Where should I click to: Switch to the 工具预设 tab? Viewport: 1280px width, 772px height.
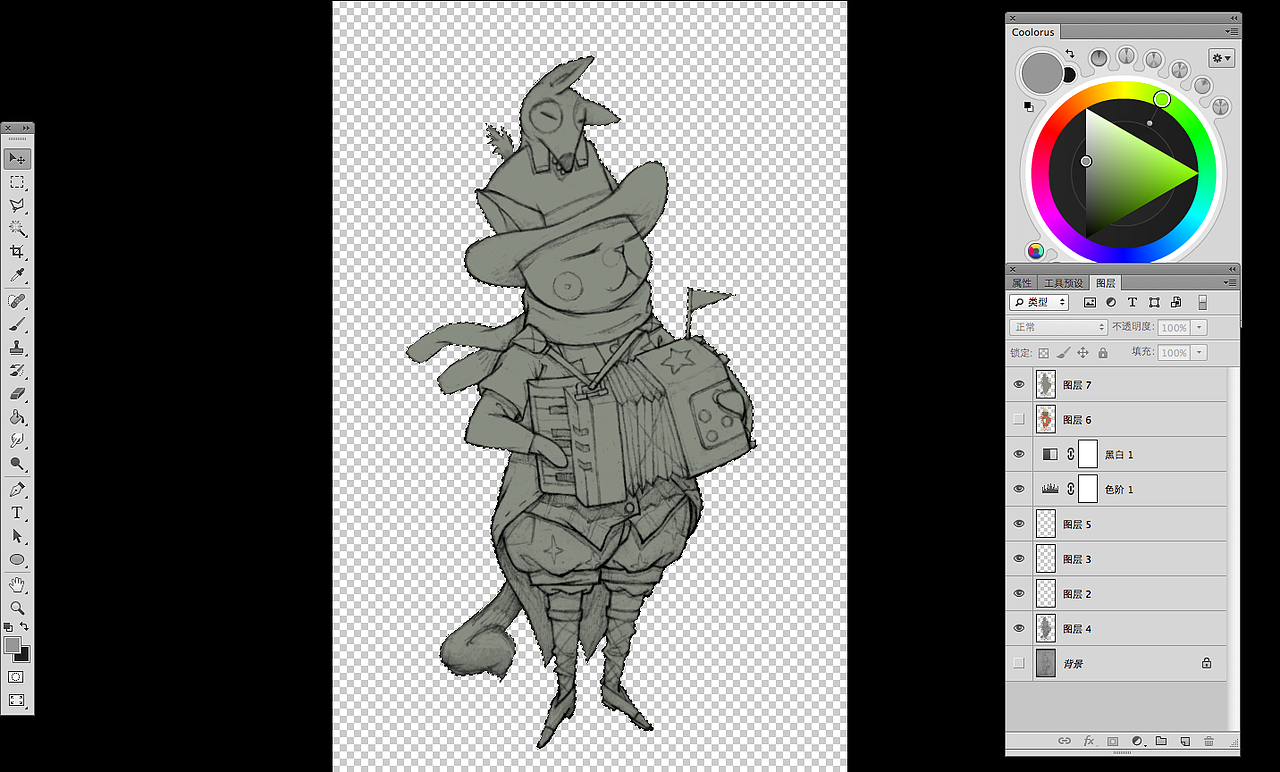[1063, 283]
